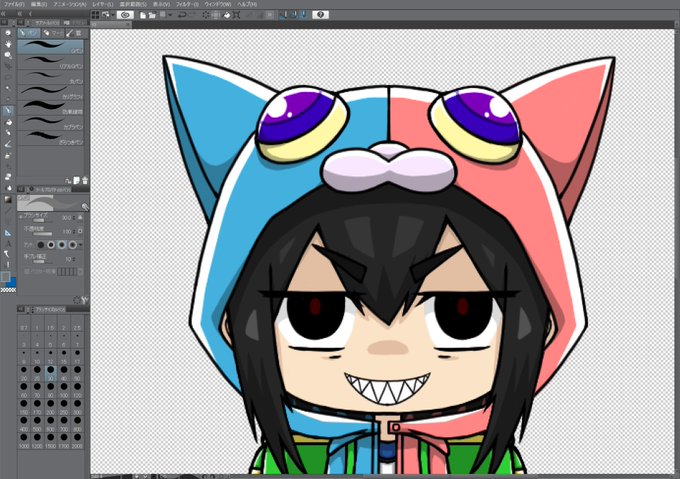Open dropdown next to save icon

[x=170, y=15]
